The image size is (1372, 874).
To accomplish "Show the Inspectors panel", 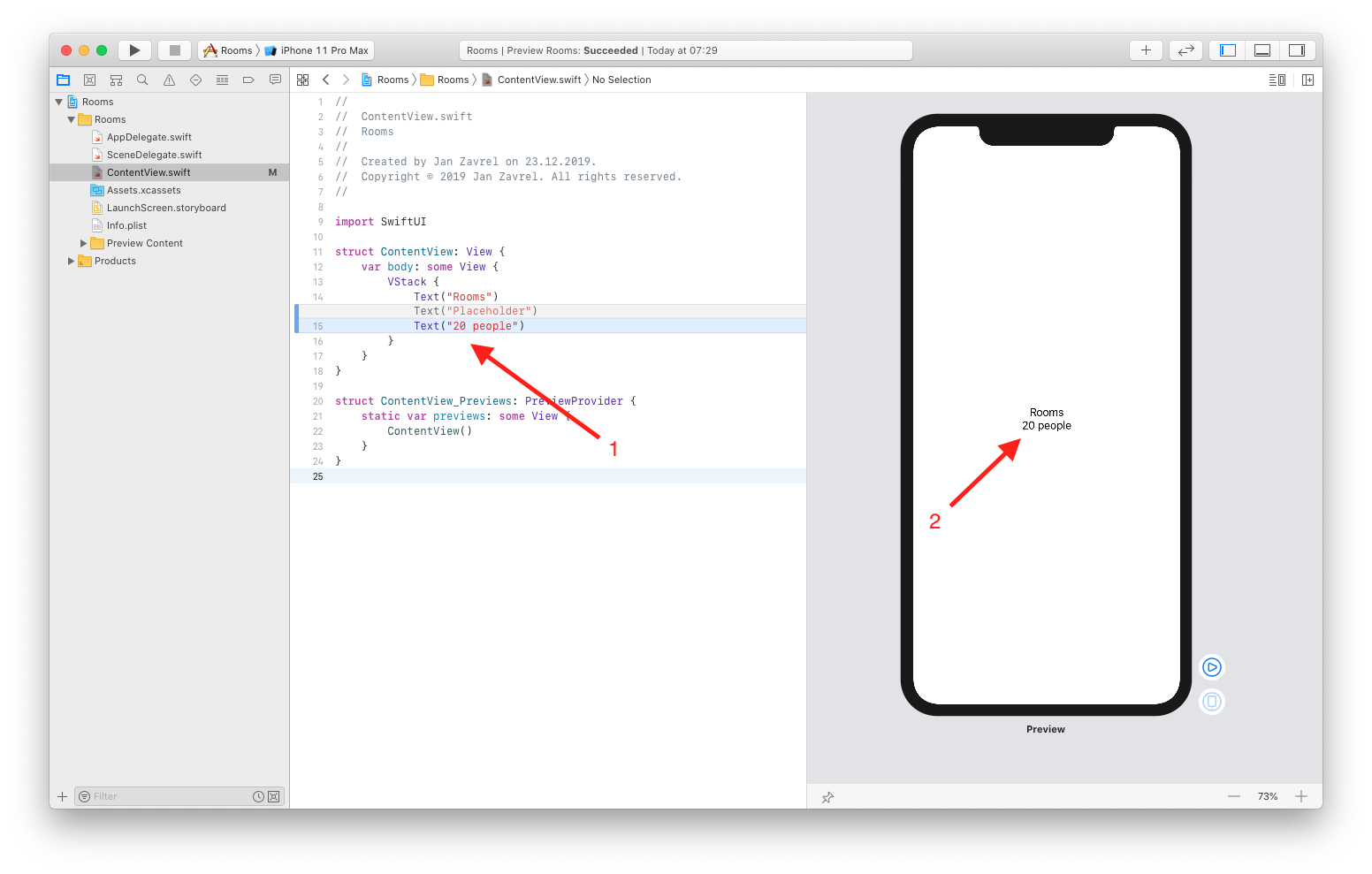I will pos(1297,49).
